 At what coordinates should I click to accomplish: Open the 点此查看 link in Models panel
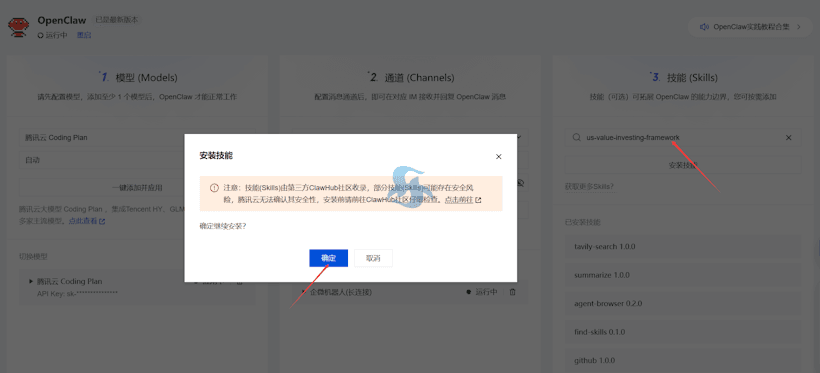tap(83, 221)
